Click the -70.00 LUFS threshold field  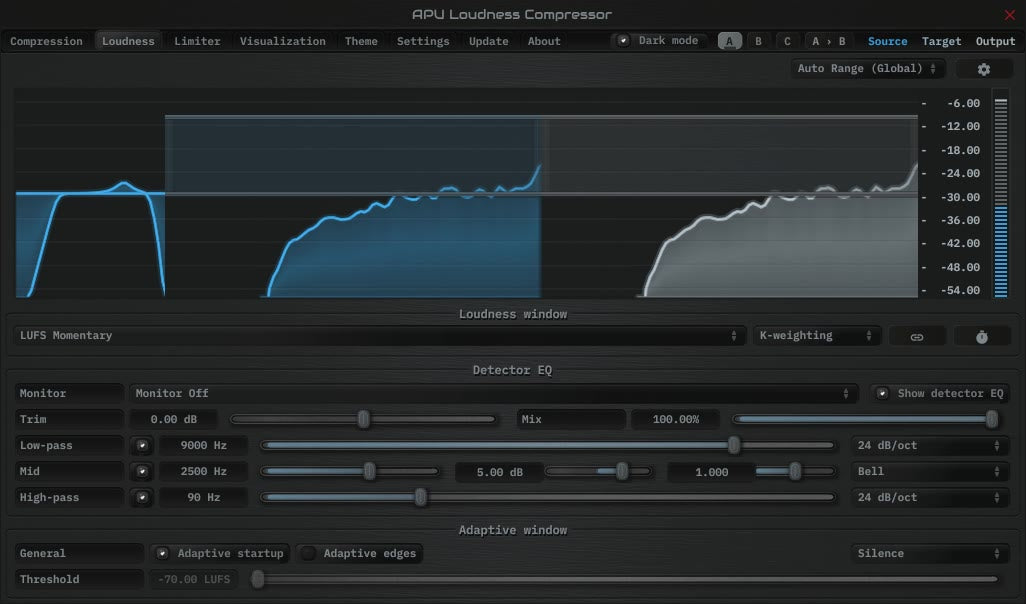194,580
